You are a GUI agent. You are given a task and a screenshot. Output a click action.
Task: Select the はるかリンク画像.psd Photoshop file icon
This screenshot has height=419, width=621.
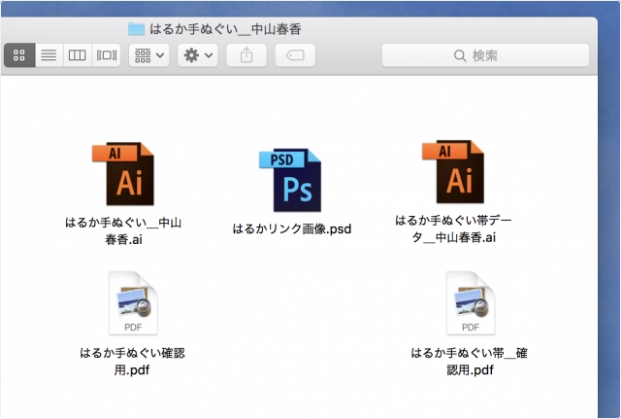[x=290, y=180]
